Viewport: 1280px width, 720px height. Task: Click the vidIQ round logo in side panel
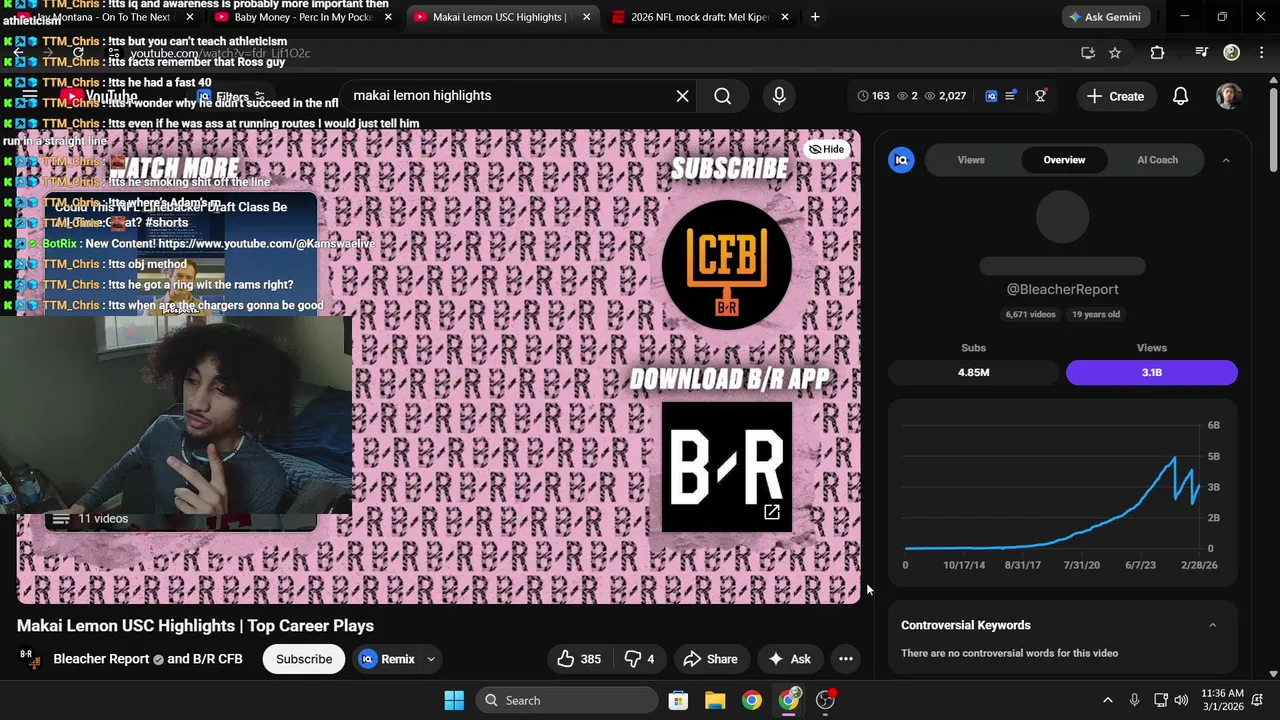pos(901,160)
